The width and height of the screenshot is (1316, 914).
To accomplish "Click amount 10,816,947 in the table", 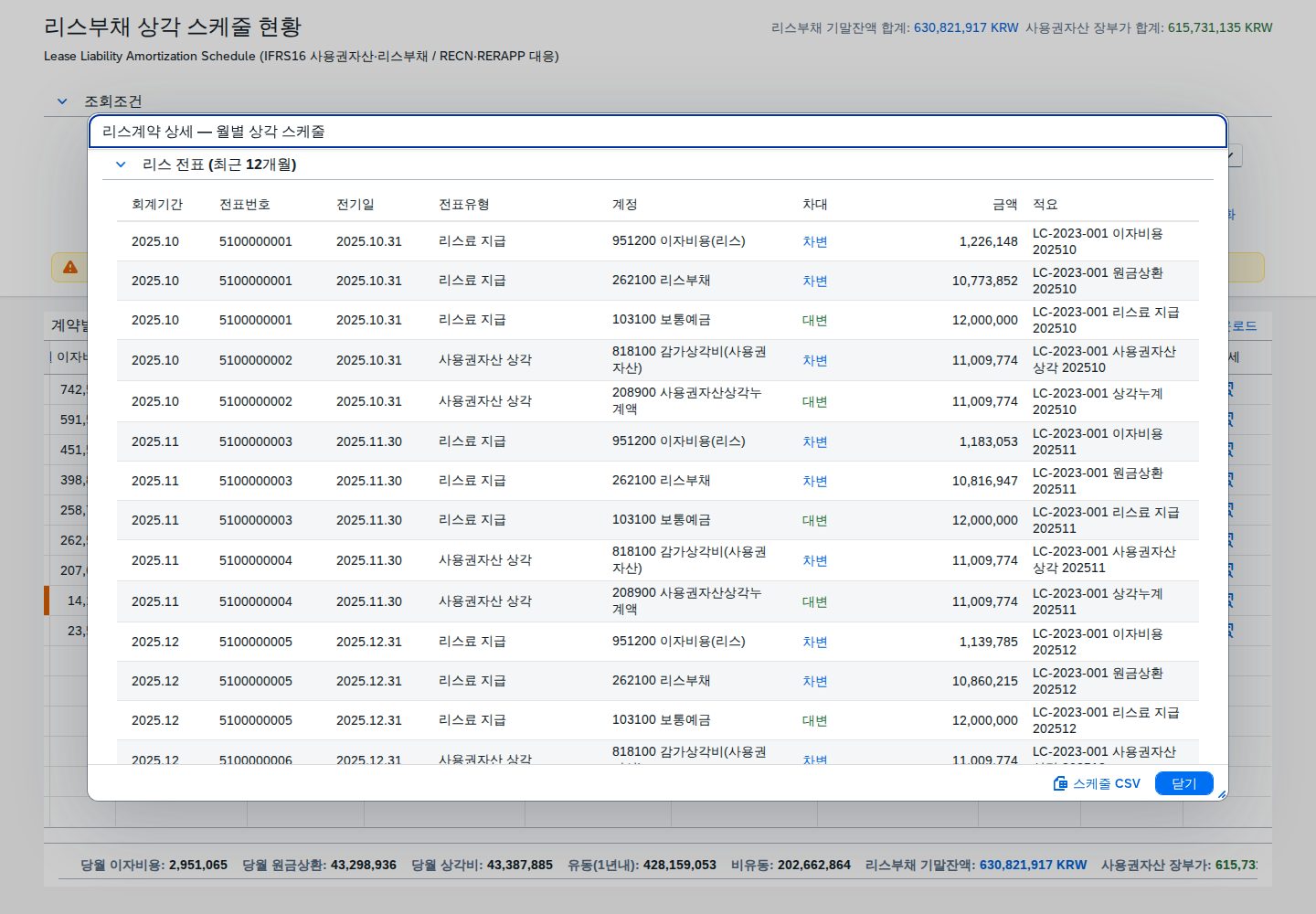I will tap(985, 481).
